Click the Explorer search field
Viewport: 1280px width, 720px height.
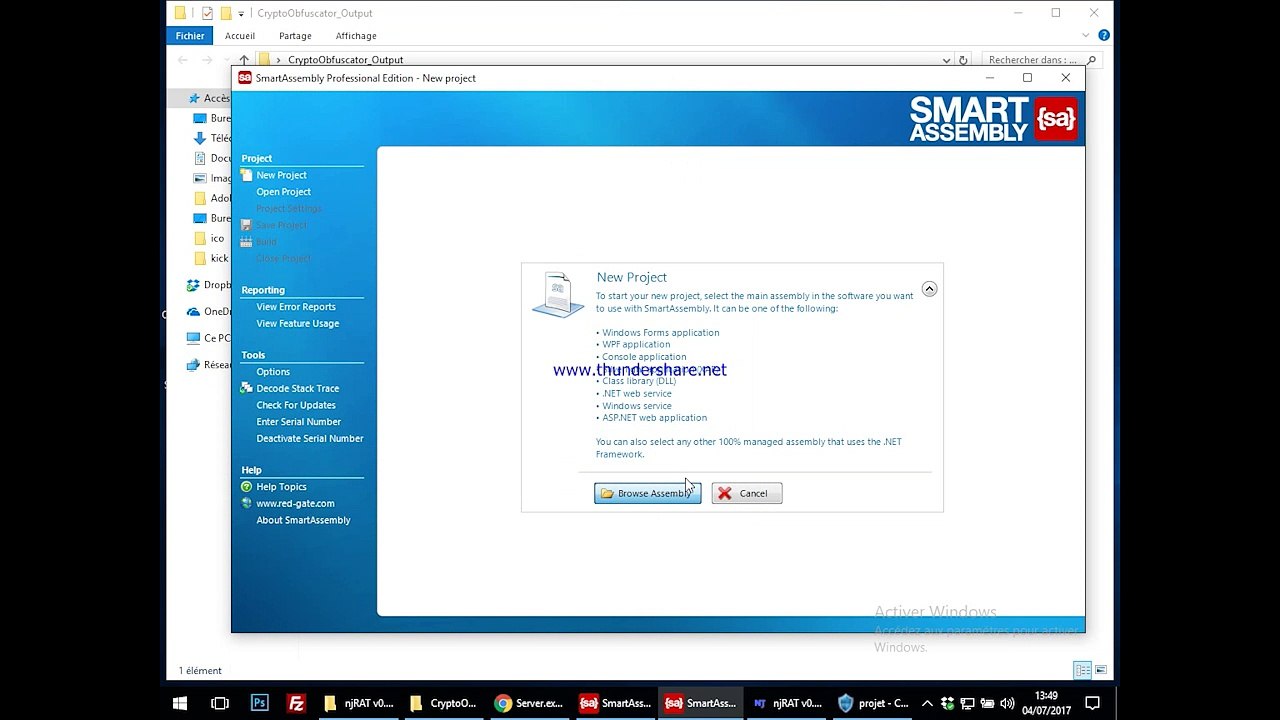point(1041,60)
